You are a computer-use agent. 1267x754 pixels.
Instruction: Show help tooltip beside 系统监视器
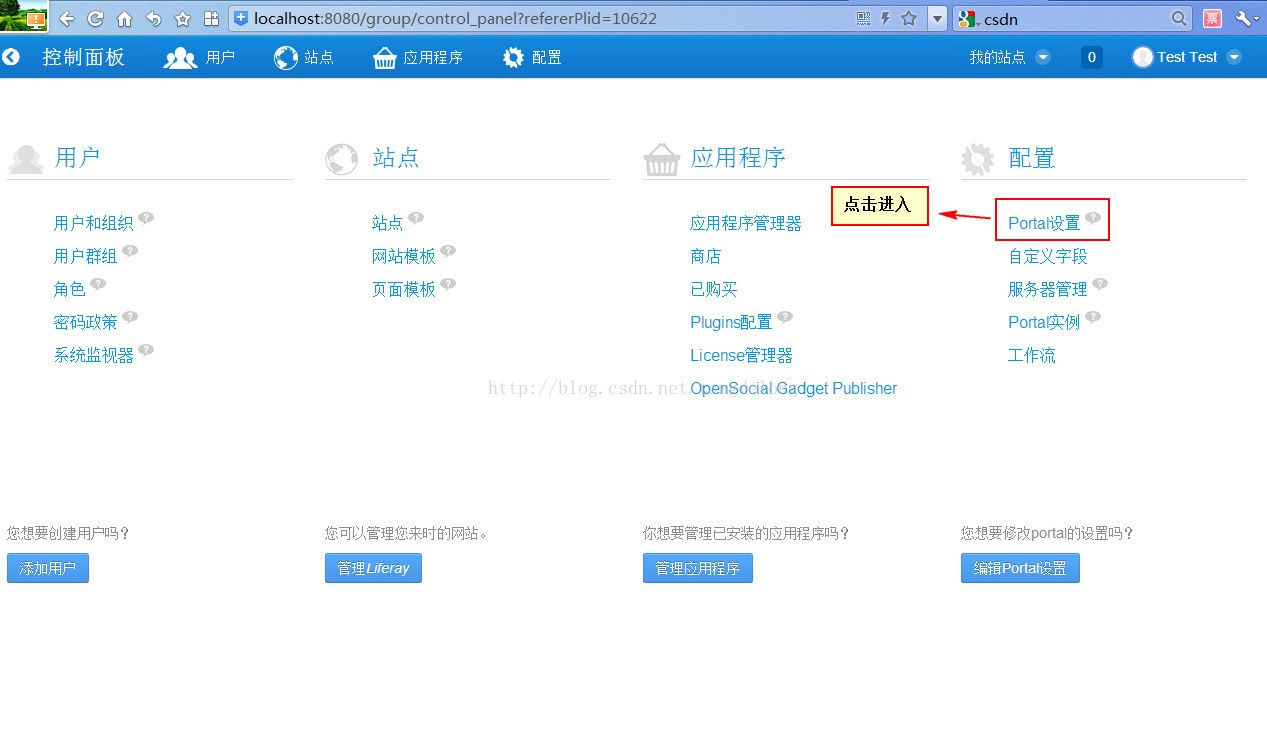(146, 349)
